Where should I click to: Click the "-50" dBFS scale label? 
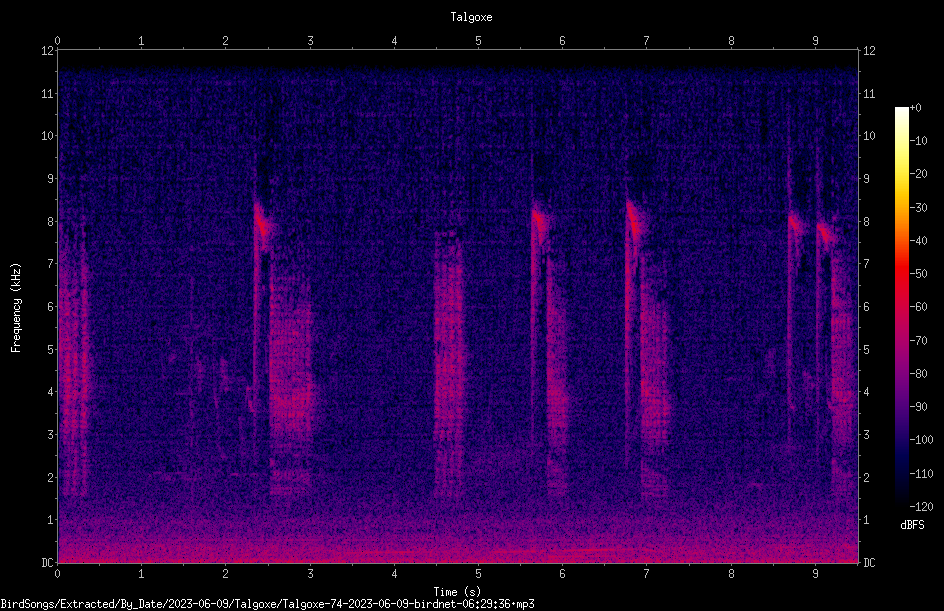point(918,274)
